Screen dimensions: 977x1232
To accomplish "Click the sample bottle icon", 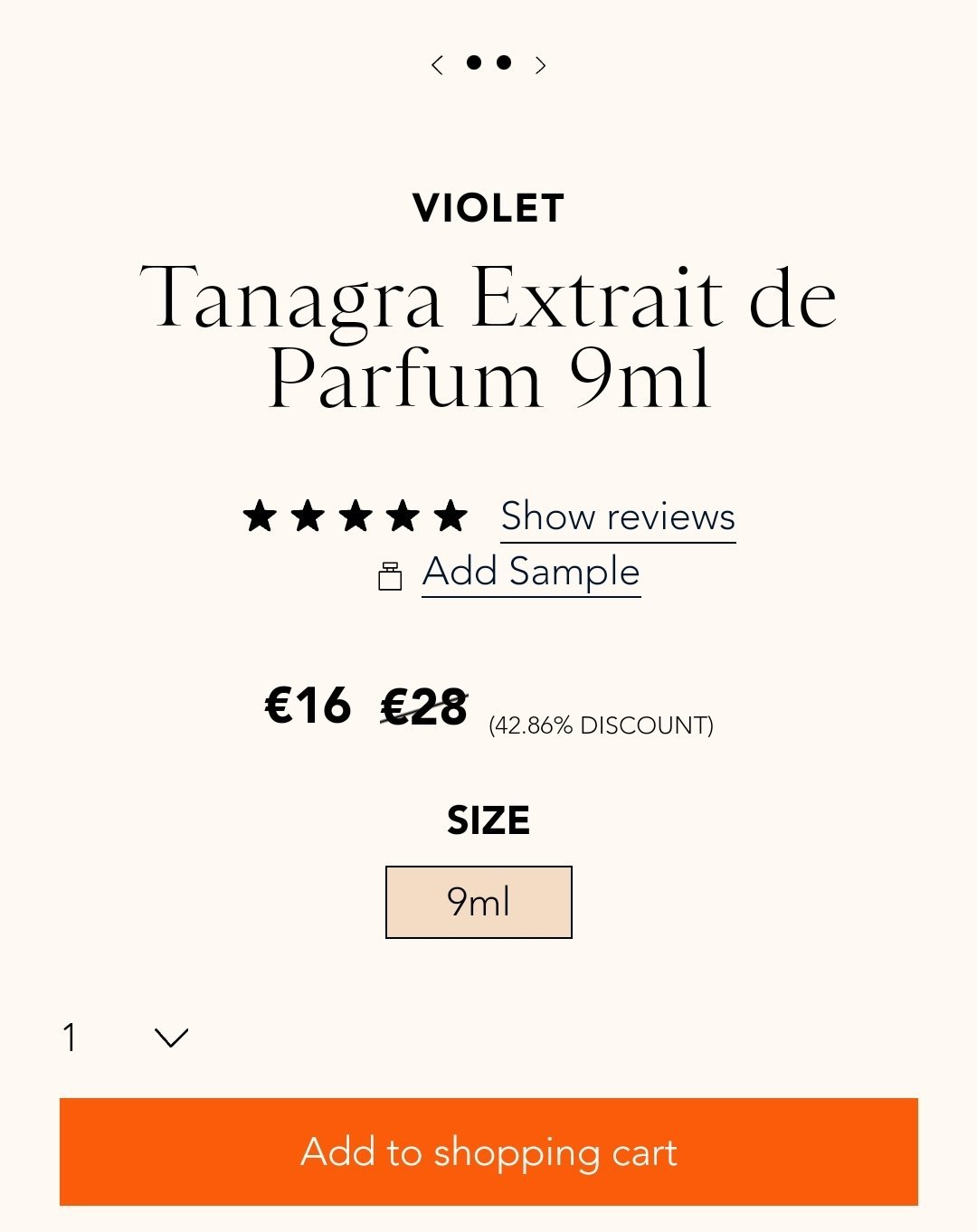I will (x=390, y=576).
